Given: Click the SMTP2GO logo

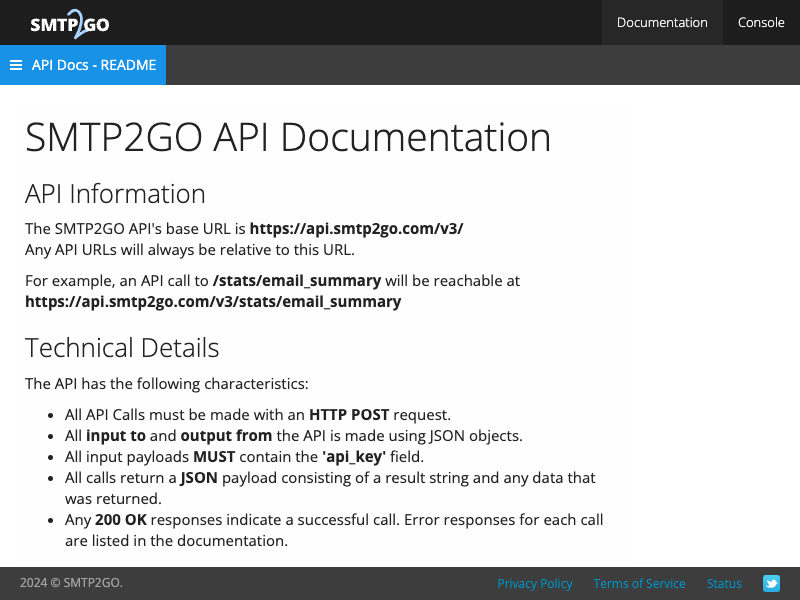Looking at the screenshot, I should pos(70,23).
